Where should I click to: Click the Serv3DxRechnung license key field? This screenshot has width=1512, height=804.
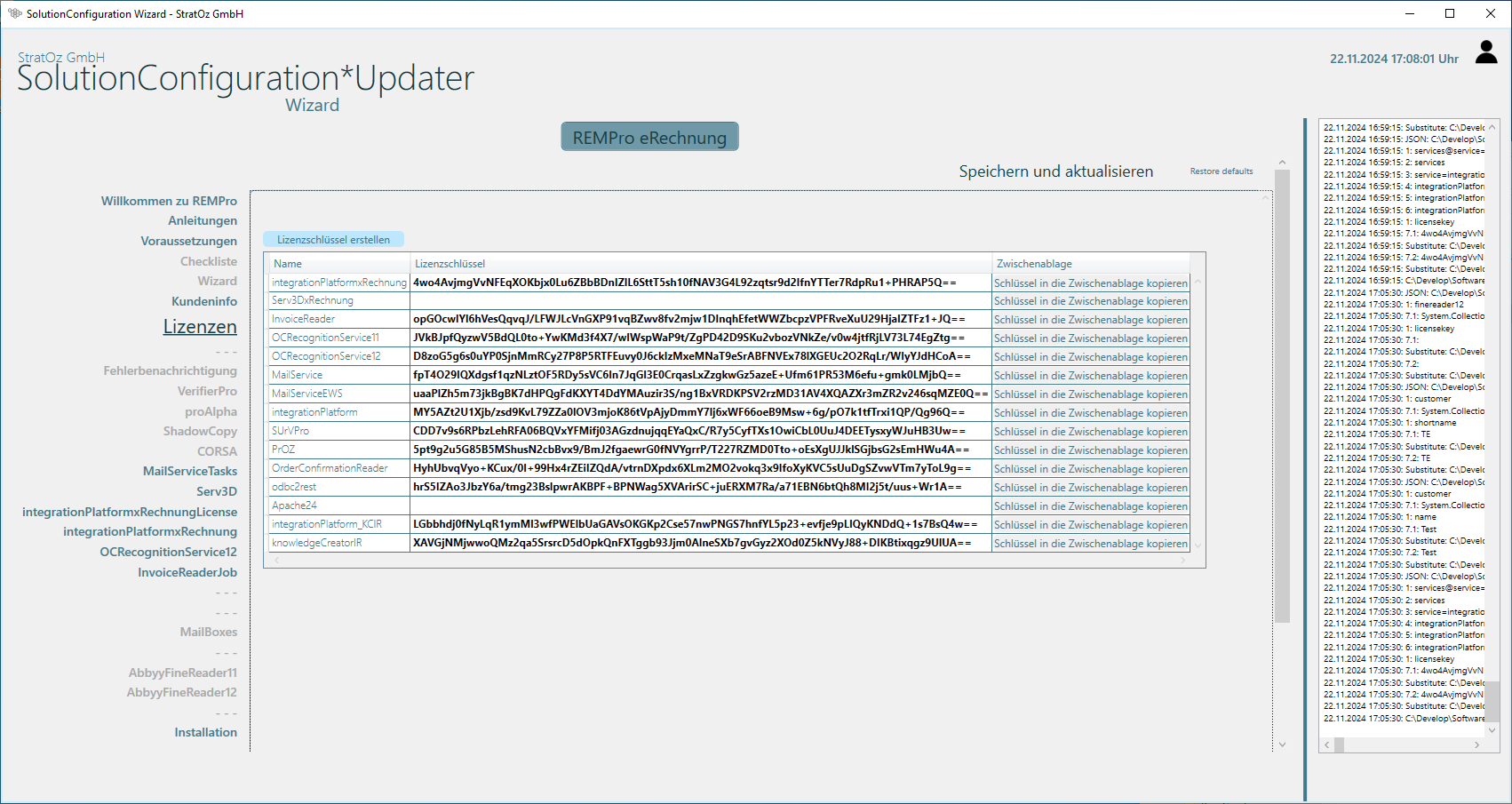click(x=700, y=301)
